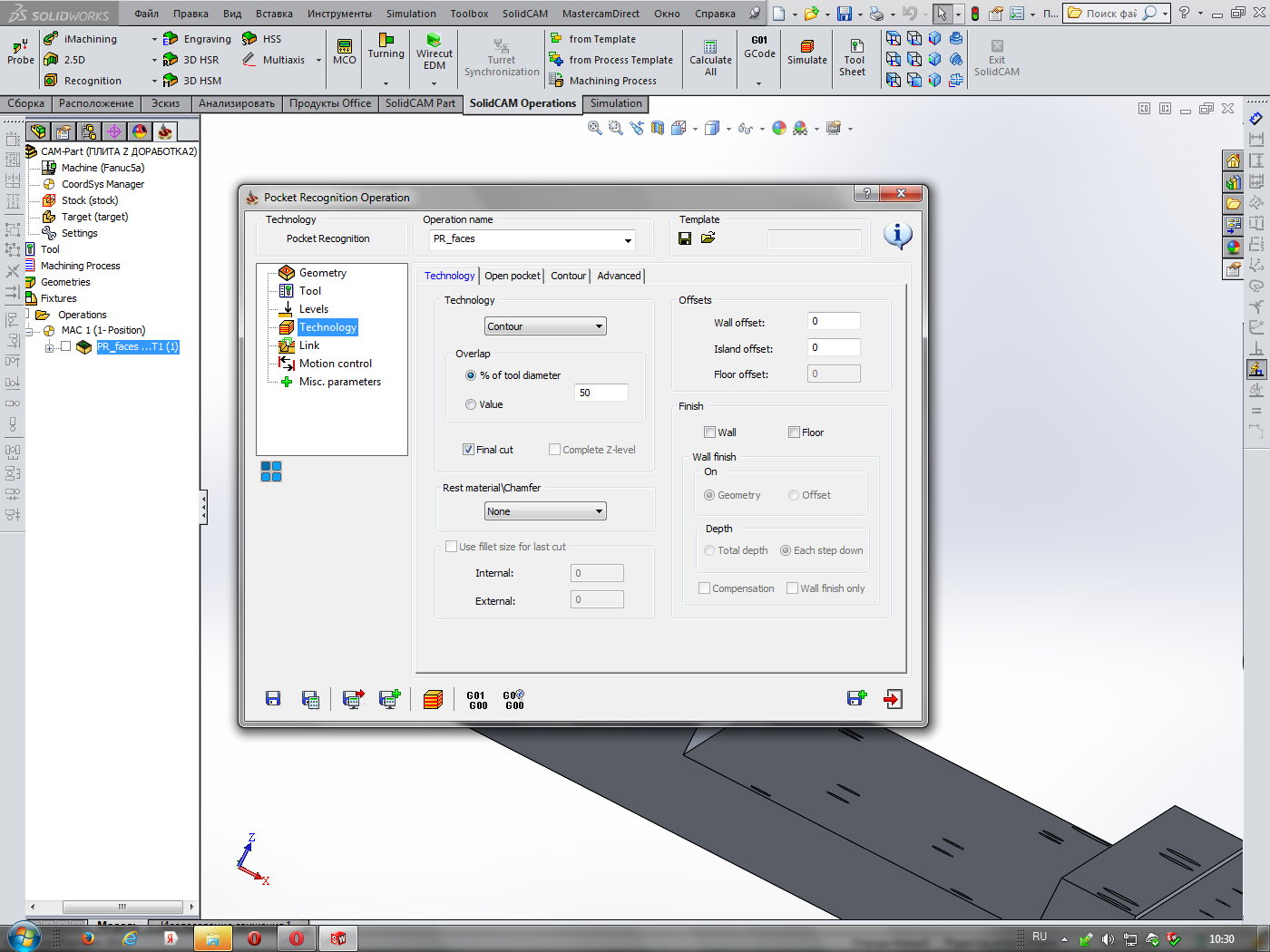Viewport: 1270px width, 952px height.
Task: Open the Rest material\Chamfer dropdown
Action: (x=545, y=511)
